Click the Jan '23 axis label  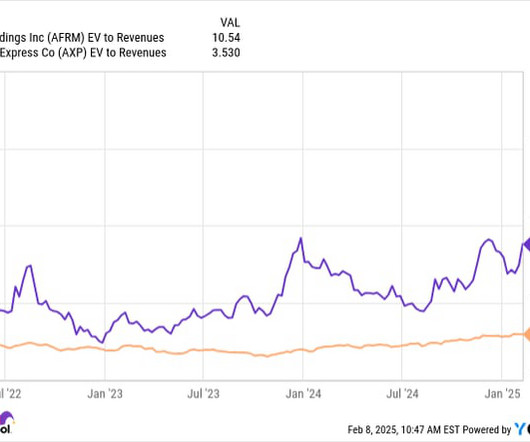[x=105, y=394]
